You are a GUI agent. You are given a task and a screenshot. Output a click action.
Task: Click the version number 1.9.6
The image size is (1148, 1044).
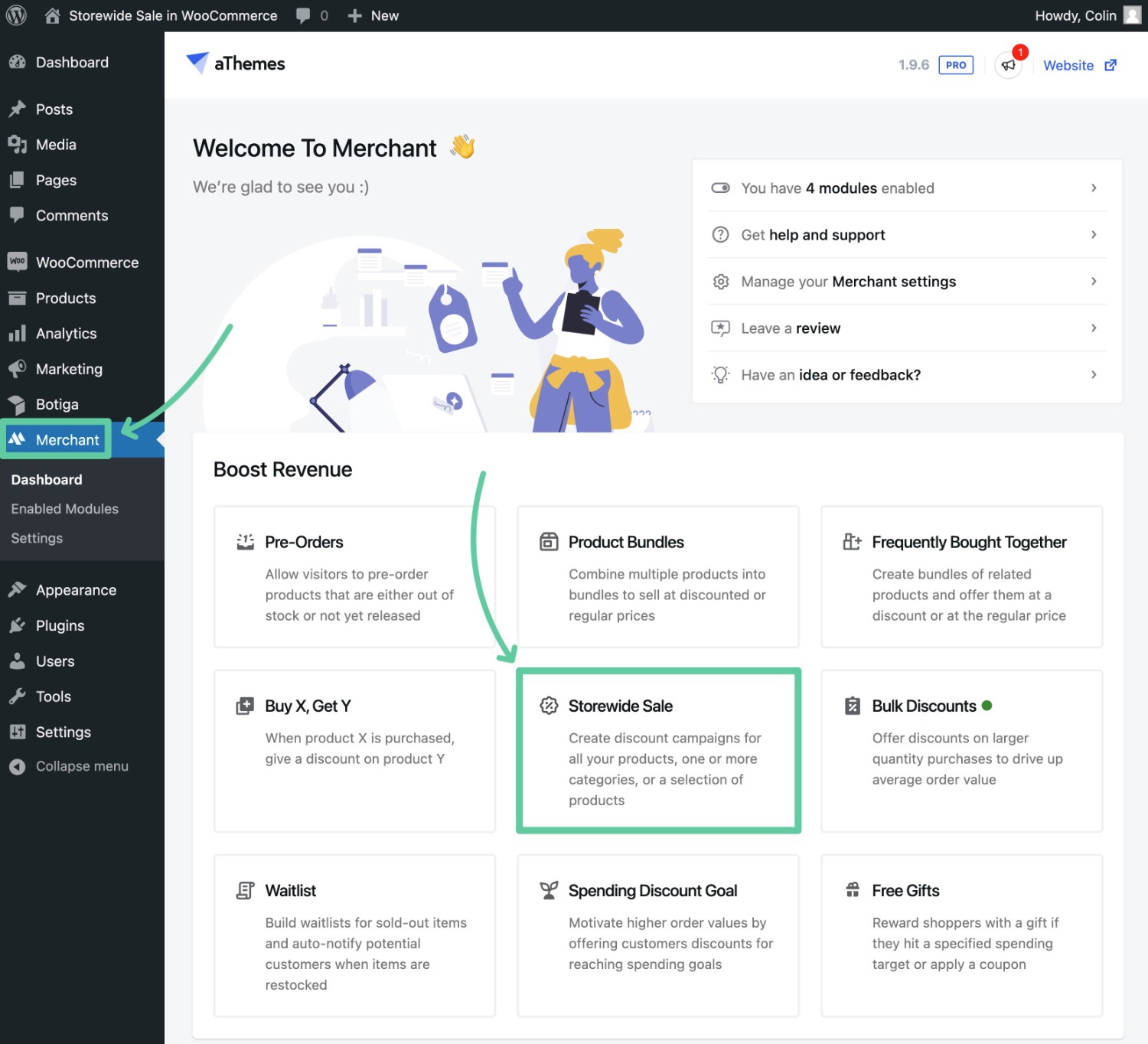point(914,65)
